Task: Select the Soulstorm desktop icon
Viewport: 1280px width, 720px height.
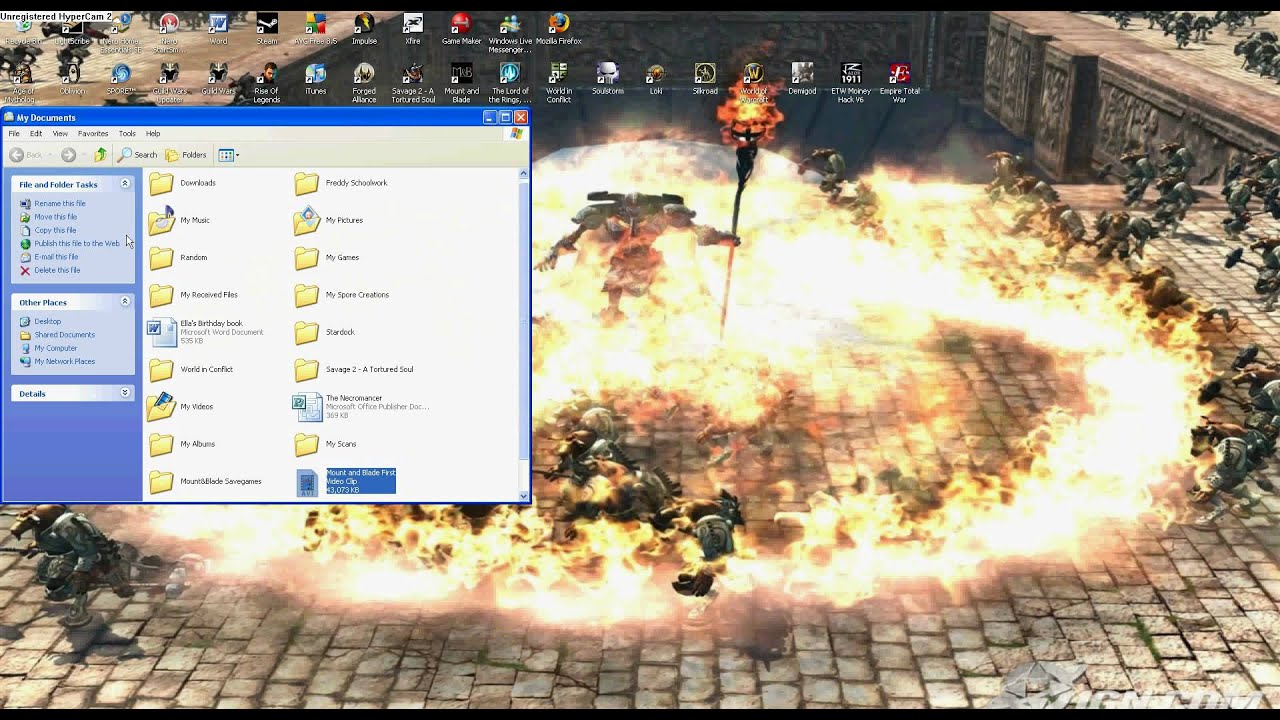Action: pyautogui.click(x=607, y=79)
